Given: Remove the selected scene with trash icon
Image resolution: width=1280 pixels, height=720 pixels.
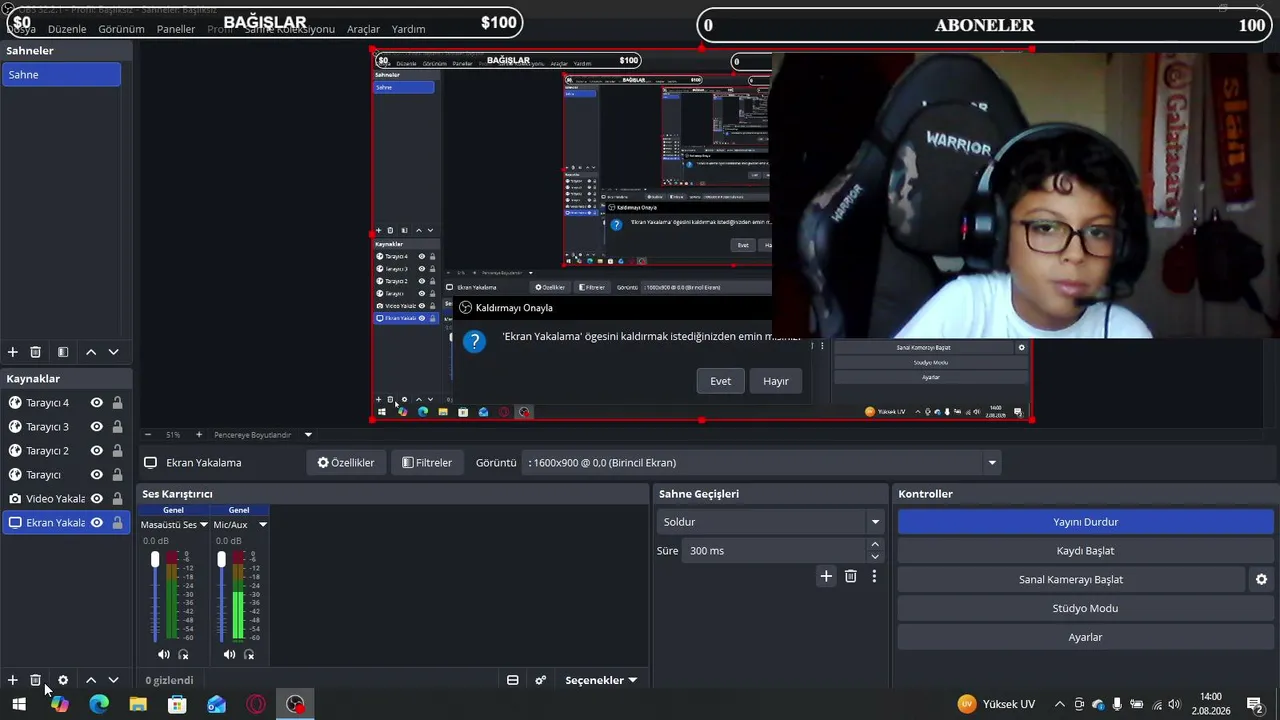Looking at the screenshot, I should (36, 352).
